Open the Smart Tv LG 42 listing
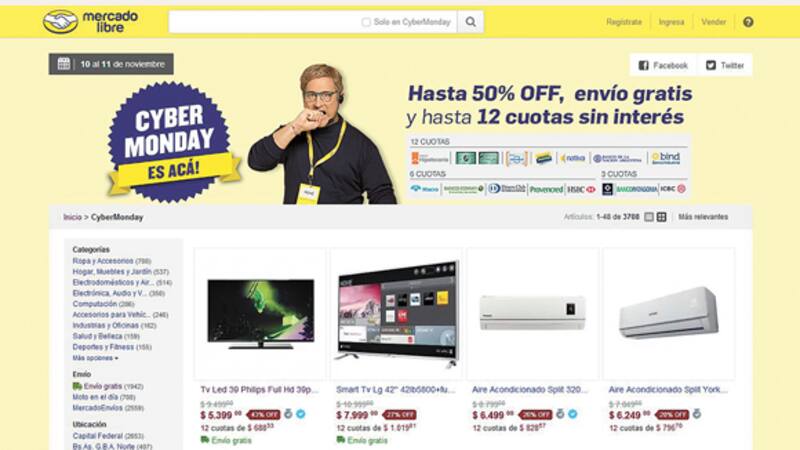800x450 pixels. [395, 390]
